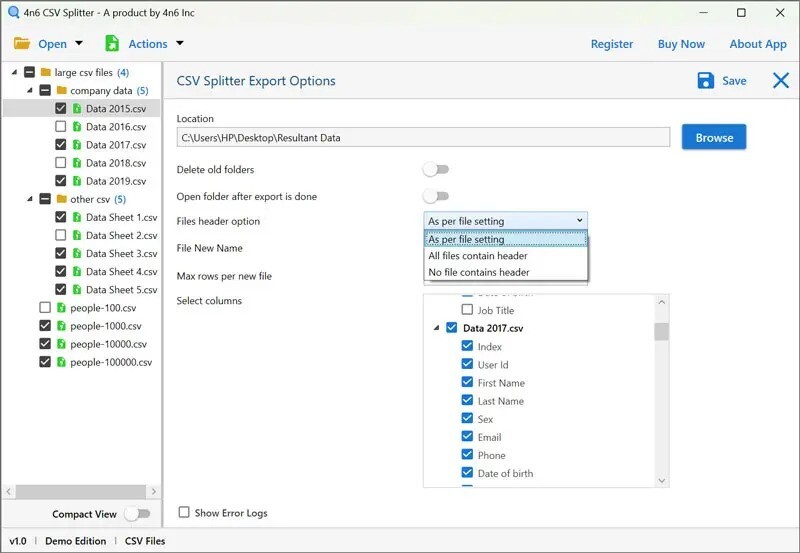Screen dimensions: 800x553
Task: Click the 4n6 app logo in title bar
Action: point(13,12)
